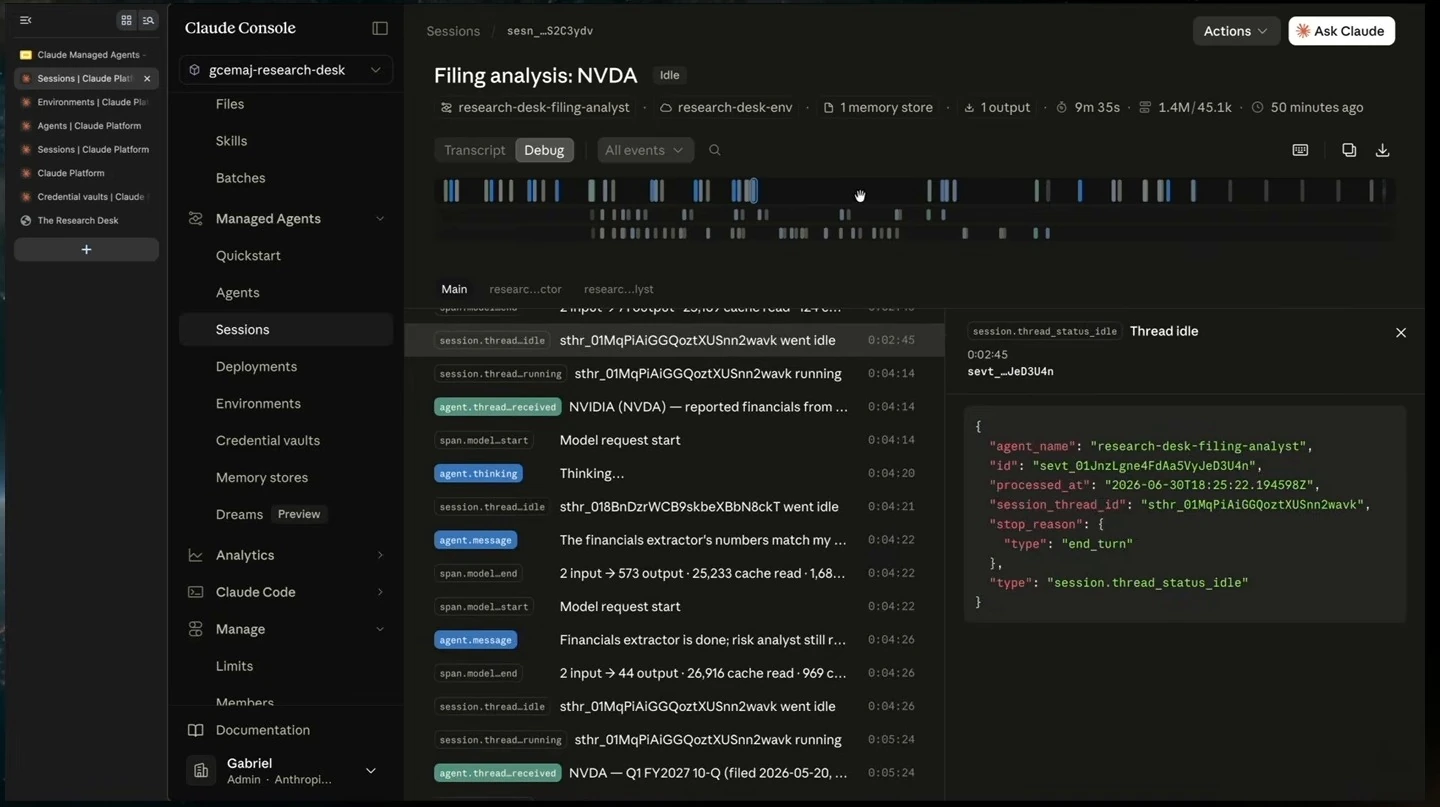This screenshot has height=807, width=1440.
Task: Click the Claude Code terminal icon
Action: (196, 592)
